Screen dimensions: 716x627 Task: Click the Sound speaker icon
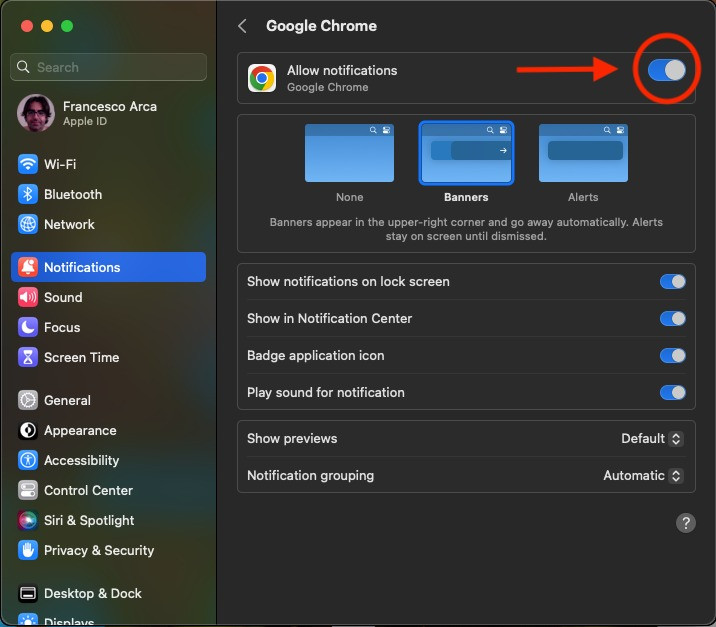coord(28,297)
